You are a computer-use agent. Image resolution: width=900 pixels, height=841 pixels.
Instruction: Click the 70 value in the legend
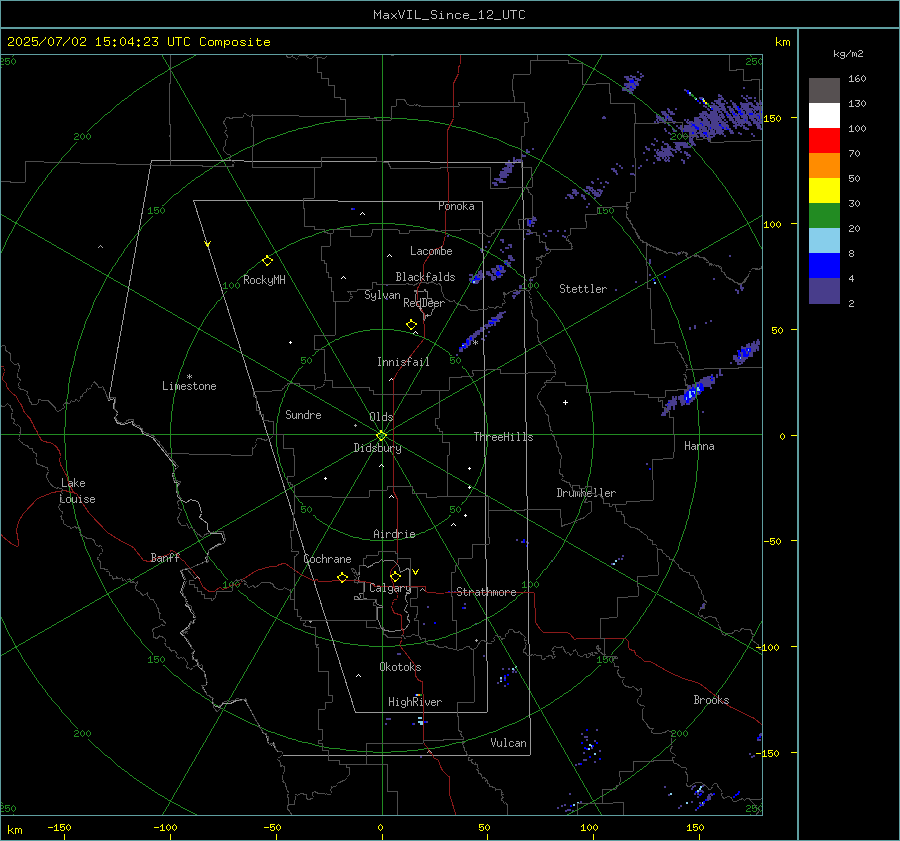854,154
